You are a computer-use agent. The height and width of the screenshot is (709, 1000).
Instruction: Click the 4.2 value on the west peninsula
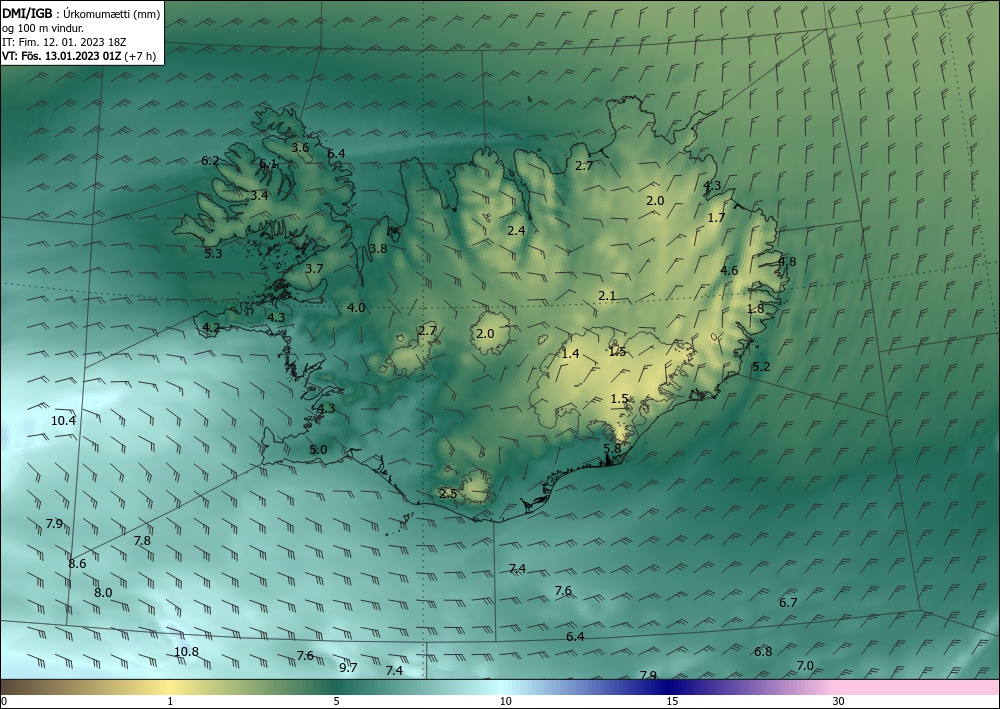(211, 328)
